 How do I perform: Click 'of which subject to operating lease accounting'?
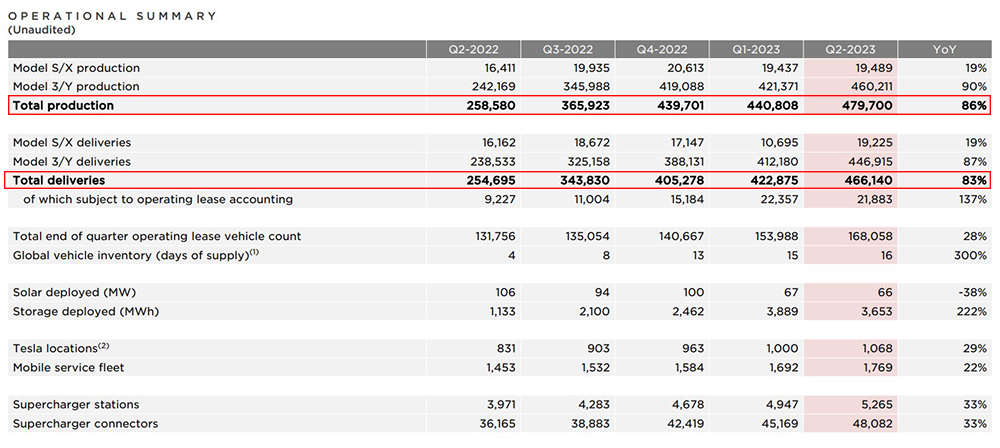[x=158, y=199]
